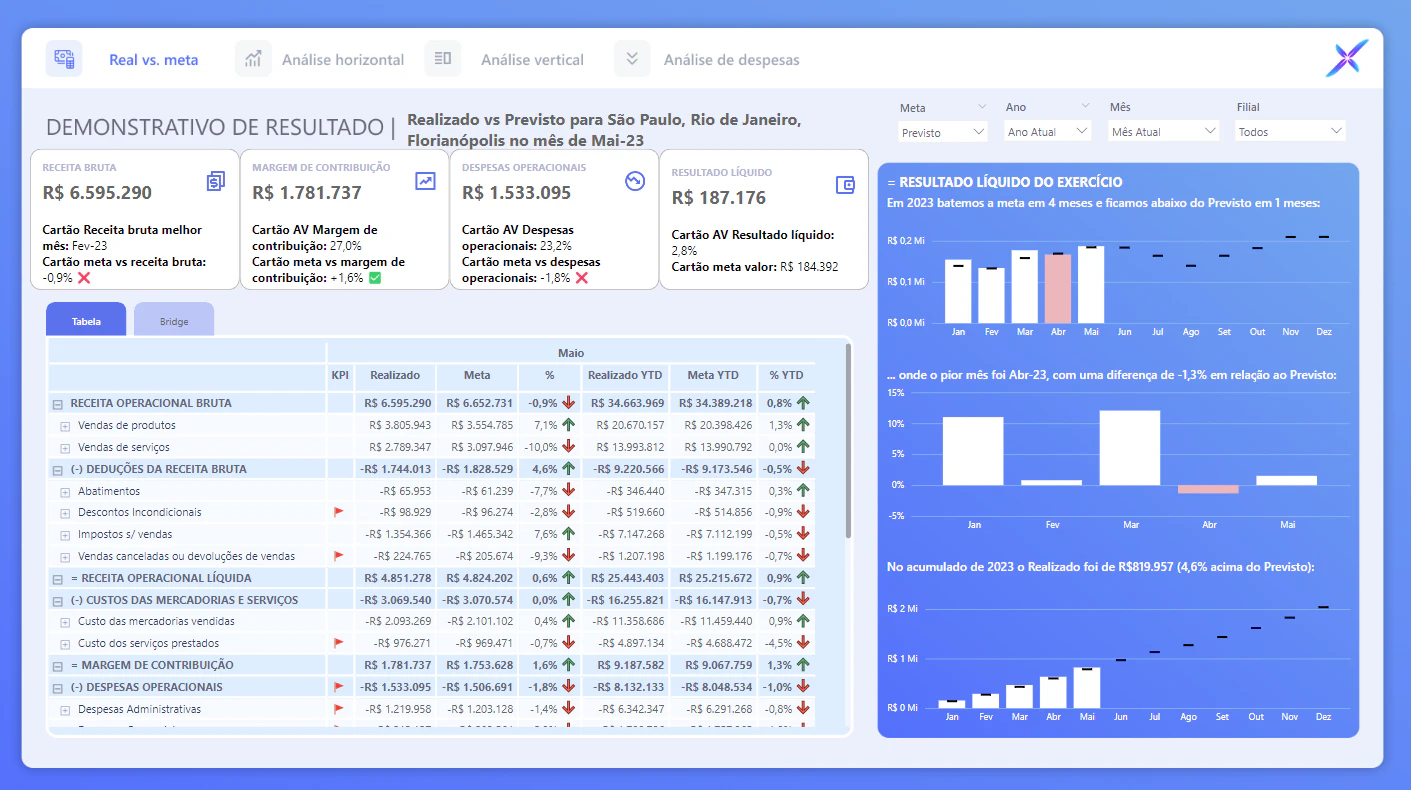Click the cell value -R$ 1.744.013
Screen dimensions: 1411x790
(396, 469)
